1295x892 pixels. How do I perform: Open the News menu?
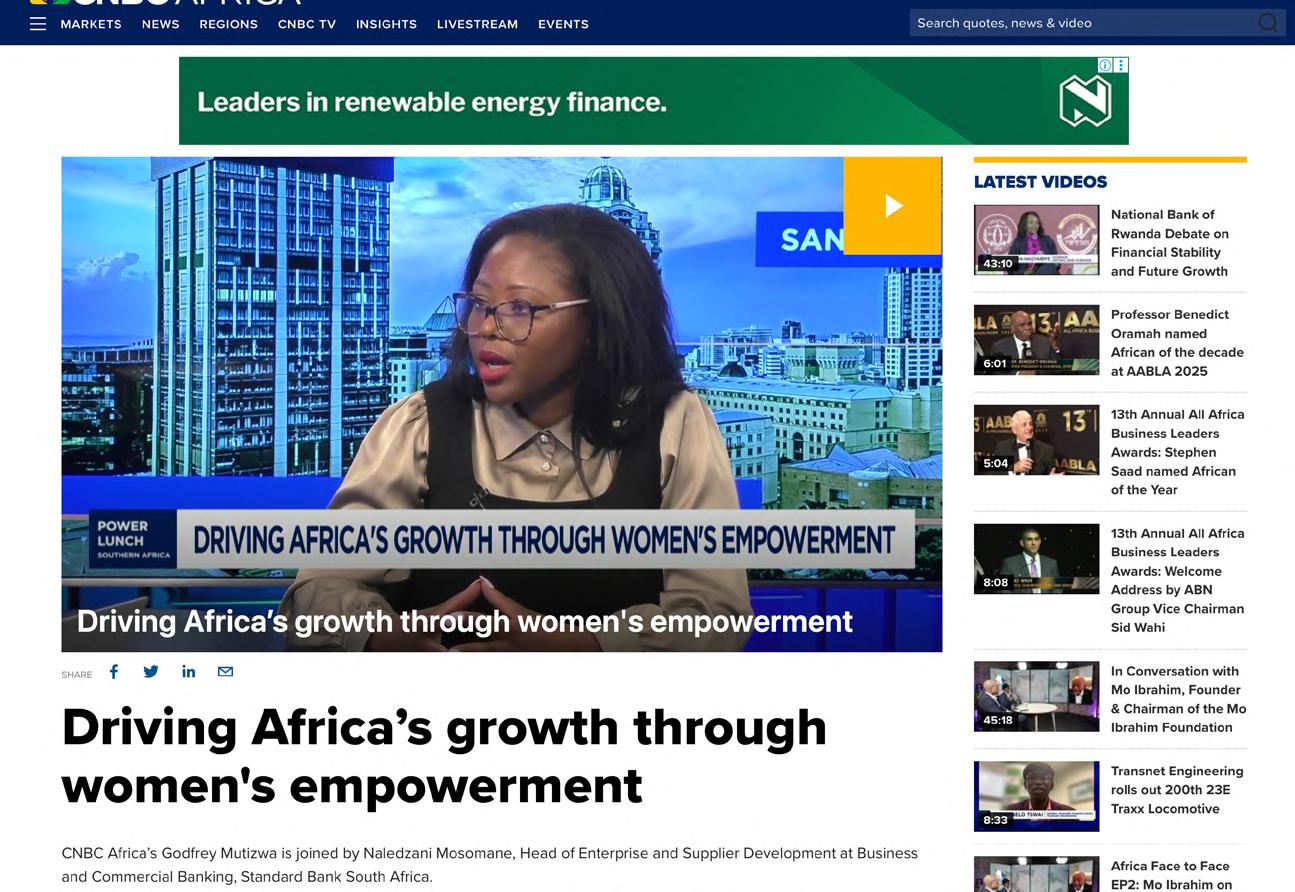(160, 24)
